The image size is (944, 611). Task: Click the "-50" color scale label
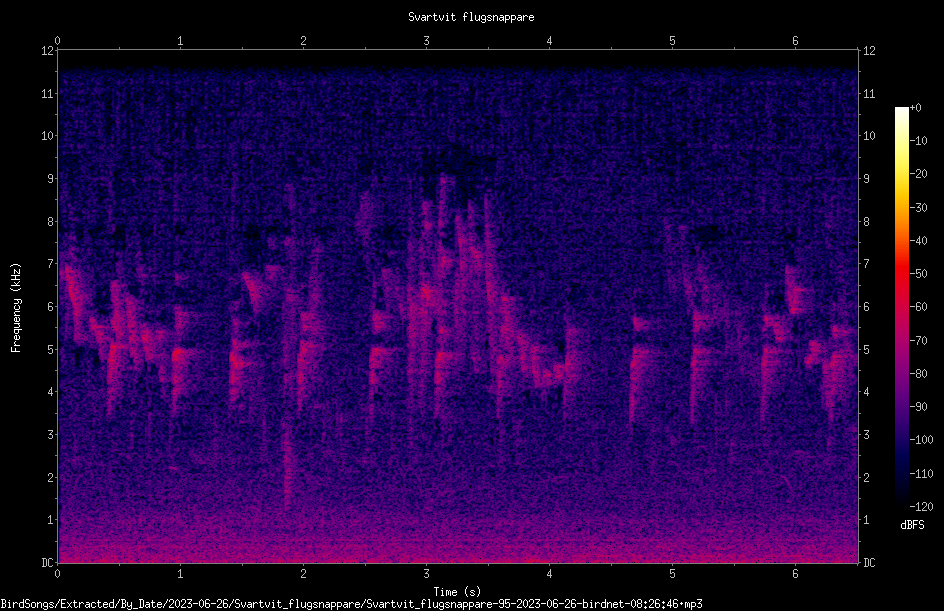click(919, 274)
